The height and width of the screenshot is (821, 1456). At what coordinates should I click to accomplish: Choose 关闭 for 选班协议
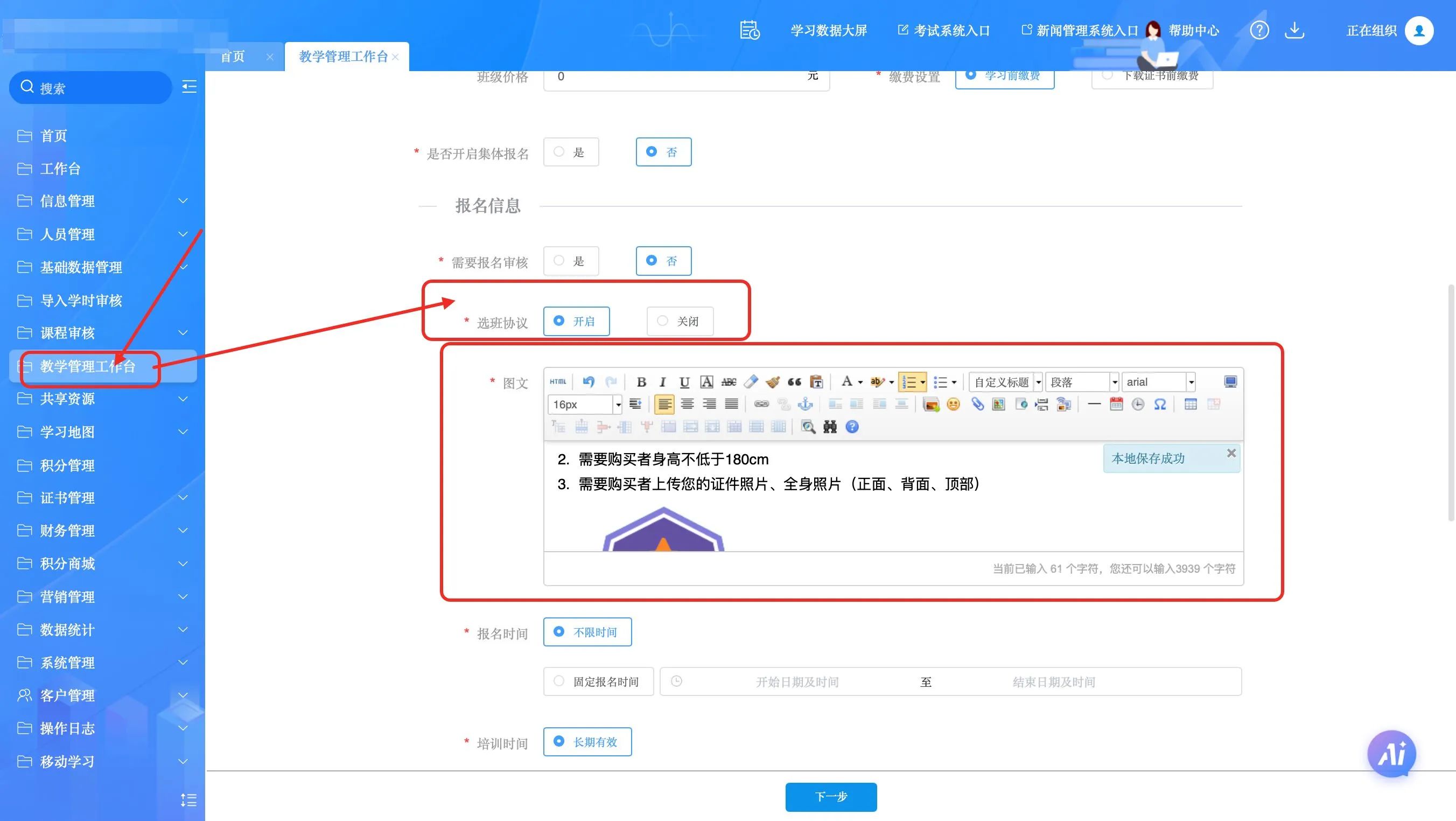coord(680,321)
